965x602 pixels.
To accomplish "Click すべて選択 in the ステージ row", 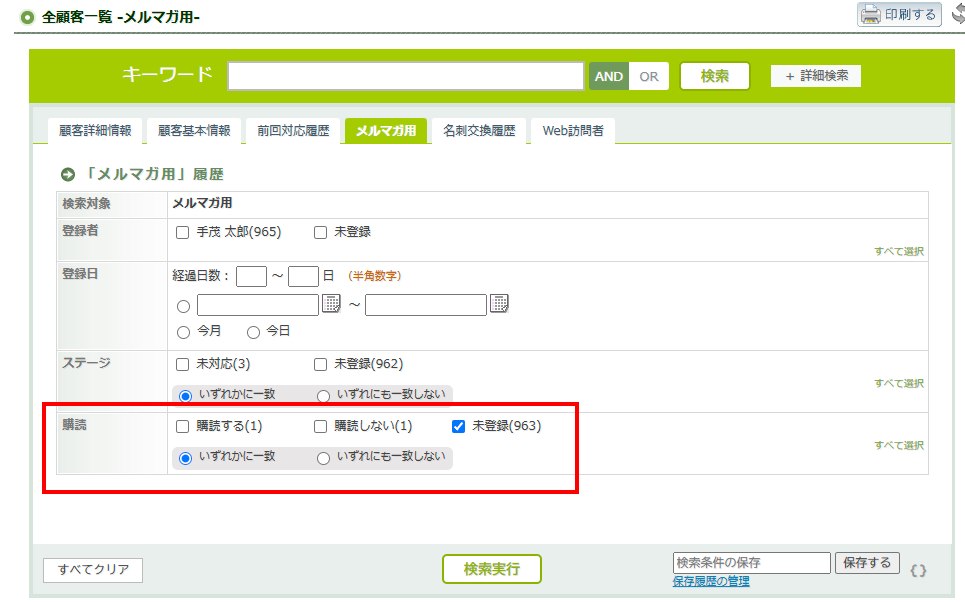I will (x=899, y=383).
